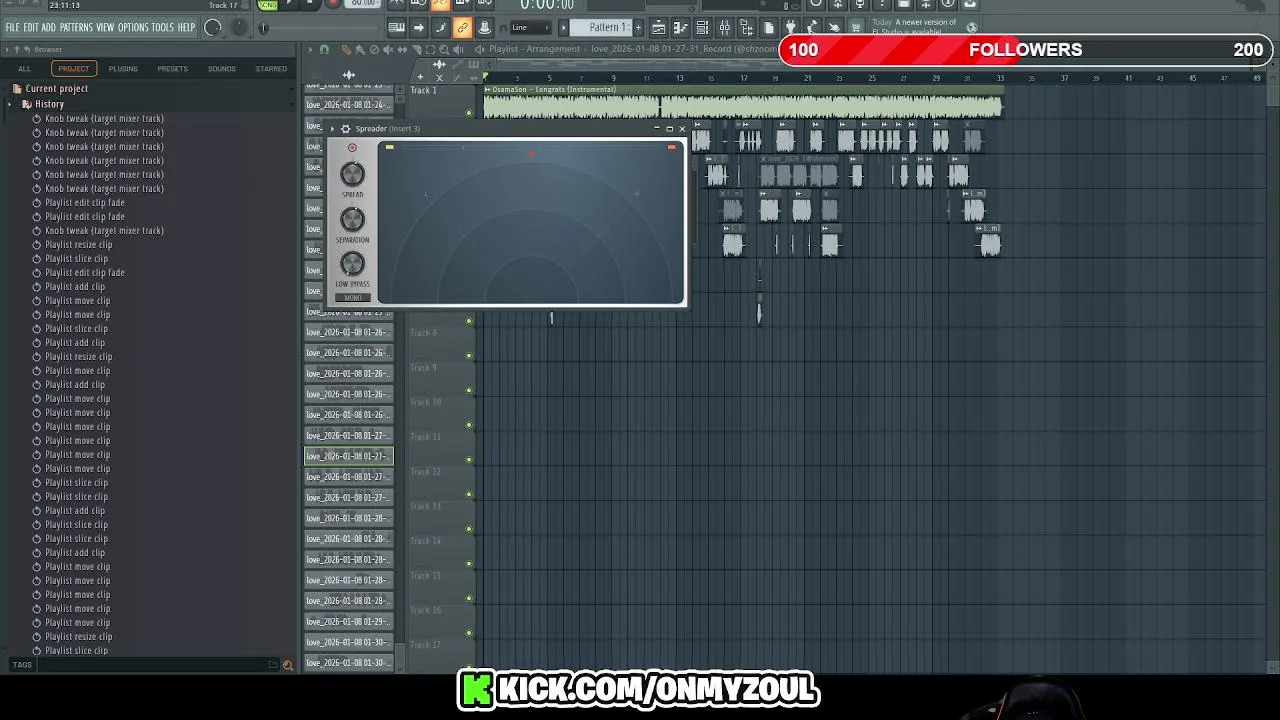Toggle SONG mode button
The width and height of the screenshot is (1280, 720).
267,5
